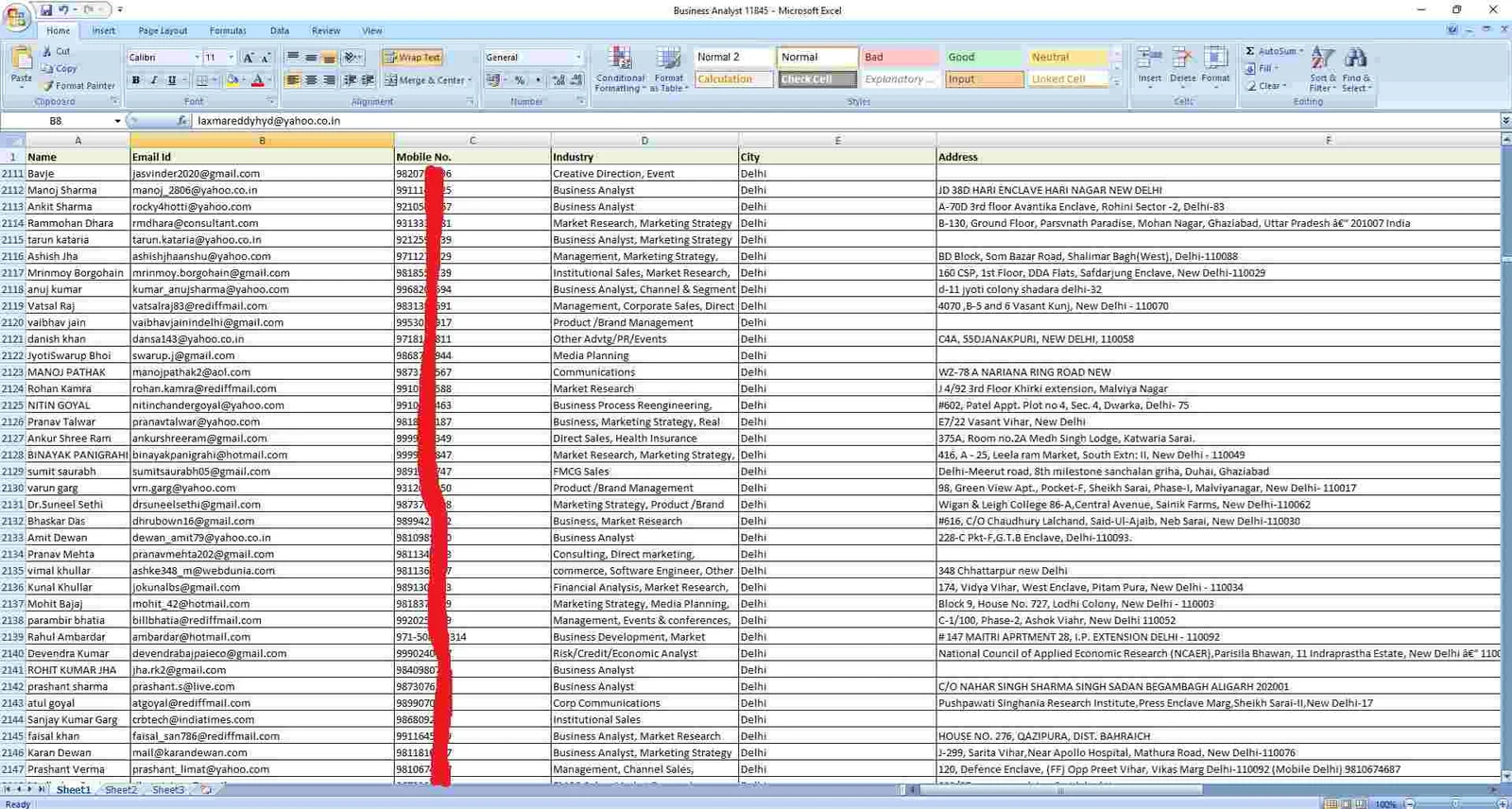Undo the last action
This screenshot has width=1512, height=809.
point(63,9)
